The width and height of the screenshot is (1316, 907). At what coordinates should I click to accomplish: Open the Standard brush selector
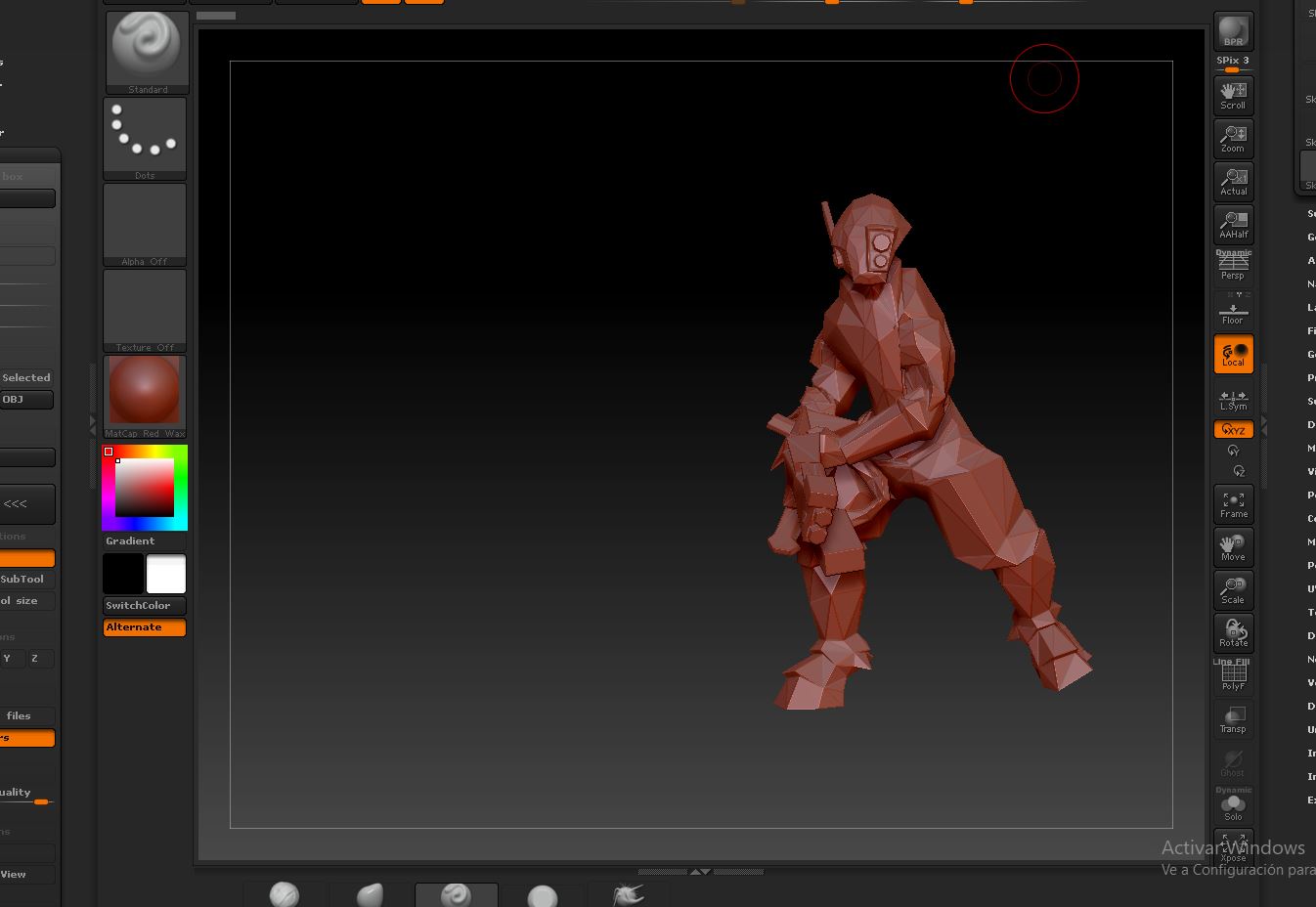pyautogui.click(x=147, y=53)
